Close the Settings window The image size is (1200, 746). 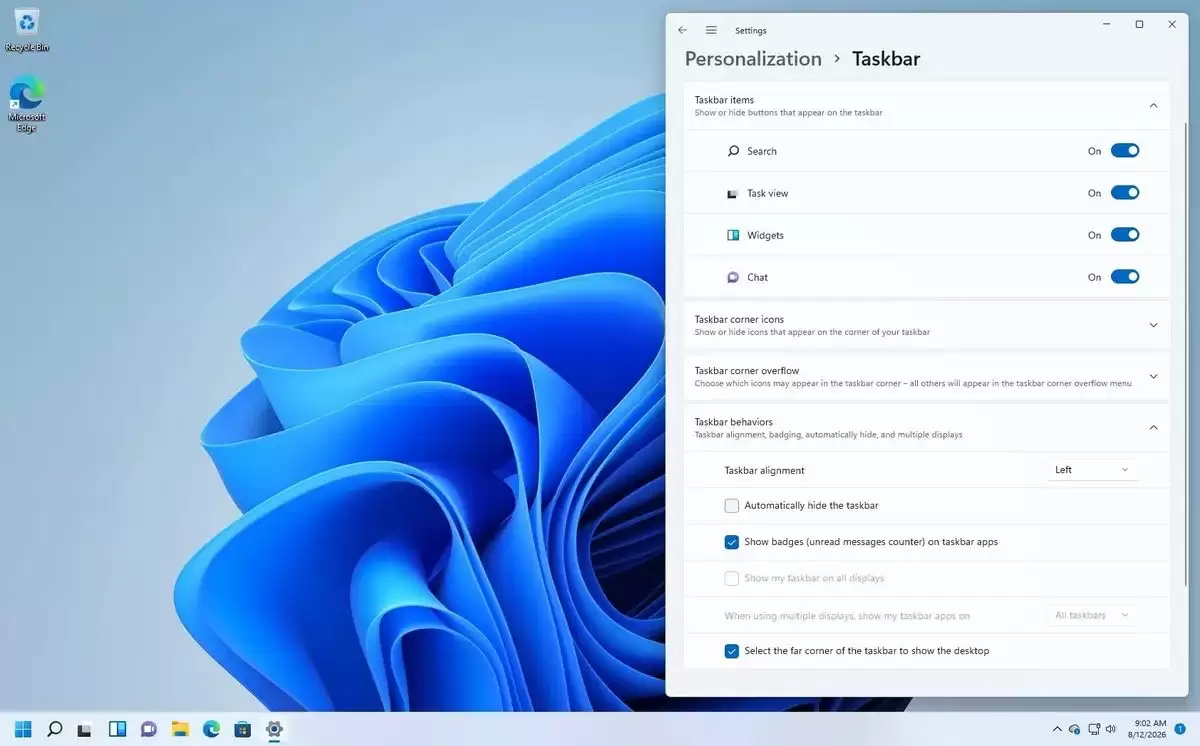point(1172,24)
